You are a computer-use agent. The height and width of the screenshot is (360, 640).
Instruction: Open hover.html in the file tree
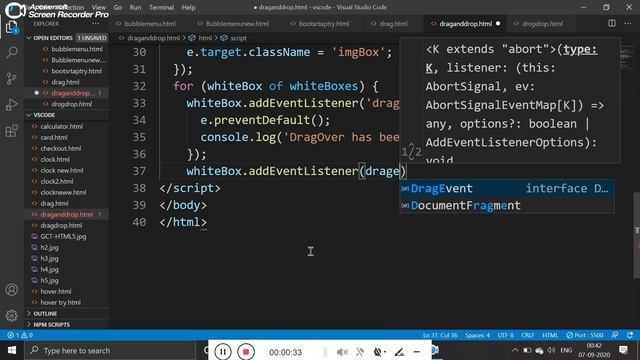[x=56, y=291]
